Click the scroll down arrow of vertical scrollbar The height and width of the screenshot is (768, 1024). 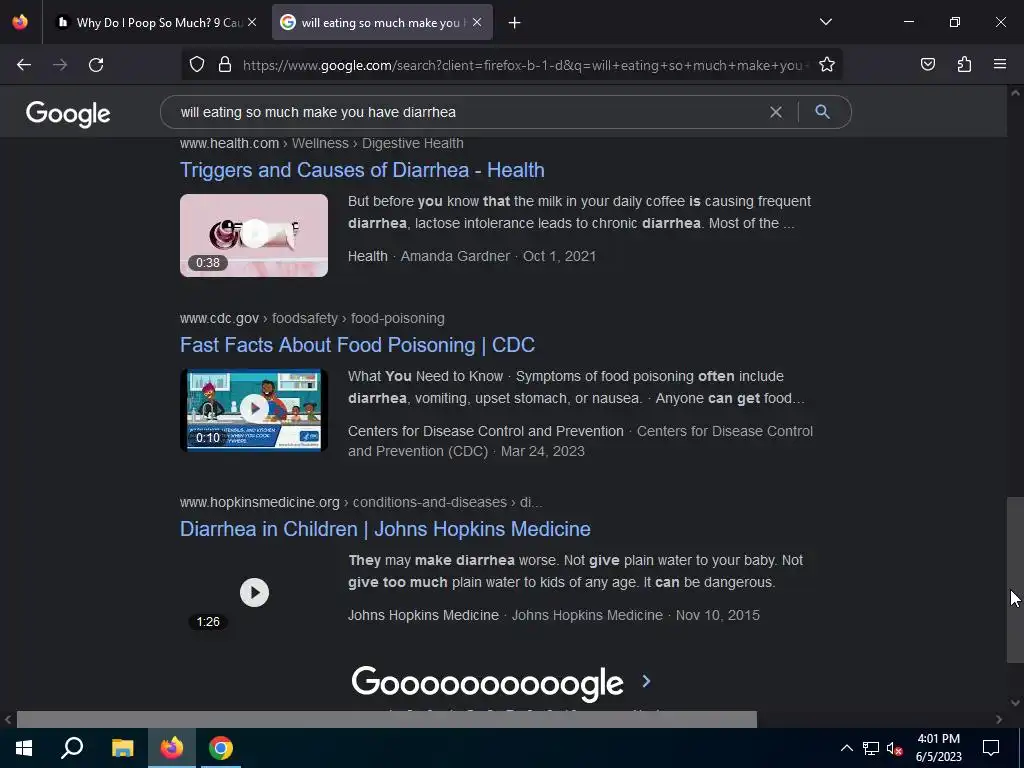[1015, 703]
